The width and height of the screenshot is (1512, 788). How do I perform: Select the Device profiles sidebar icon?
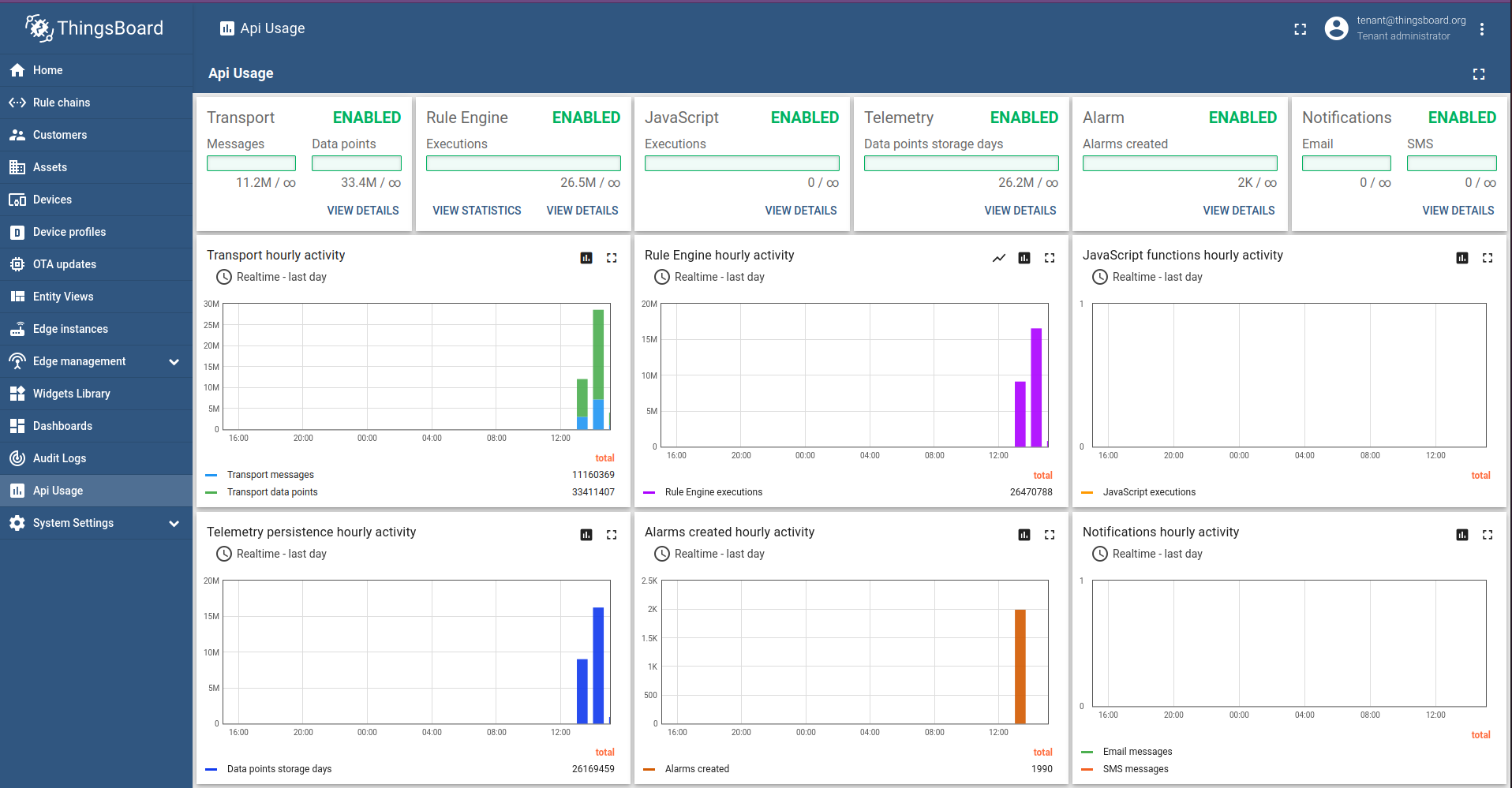[17, 232]
